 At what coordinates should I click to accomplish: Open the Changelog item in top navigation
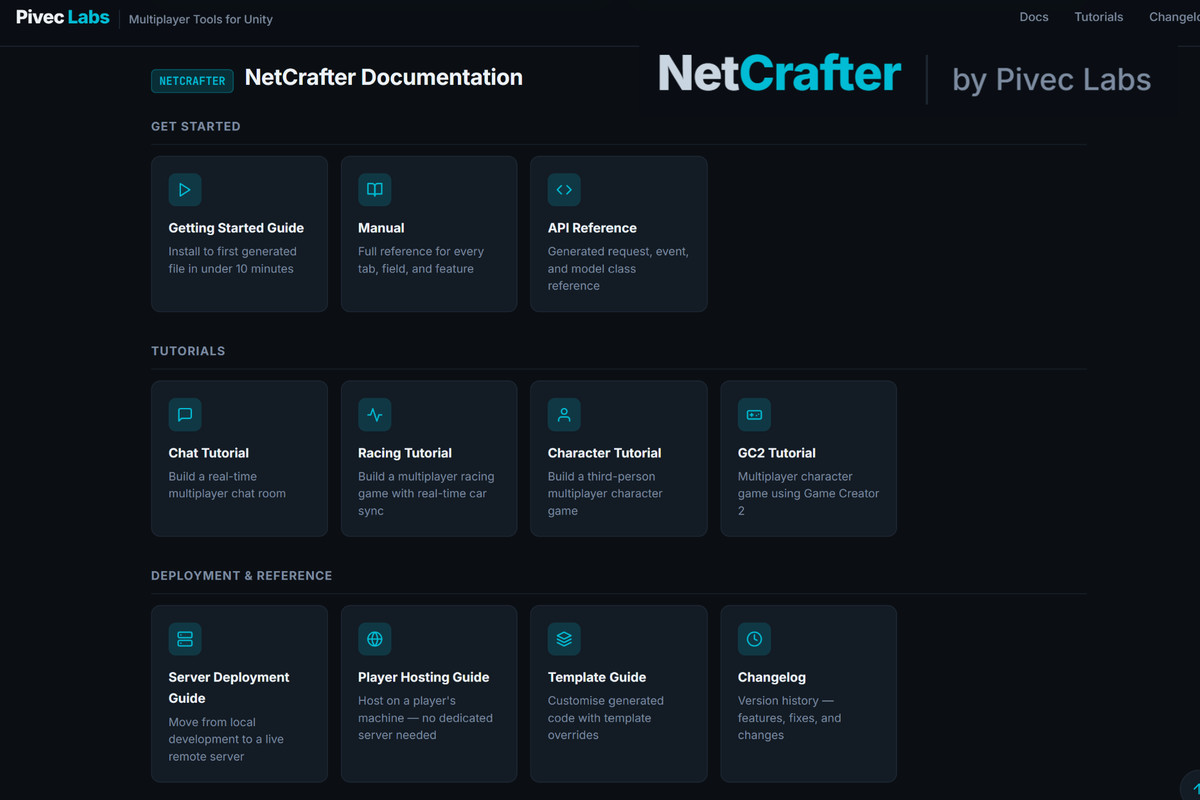coord(1174,17)
